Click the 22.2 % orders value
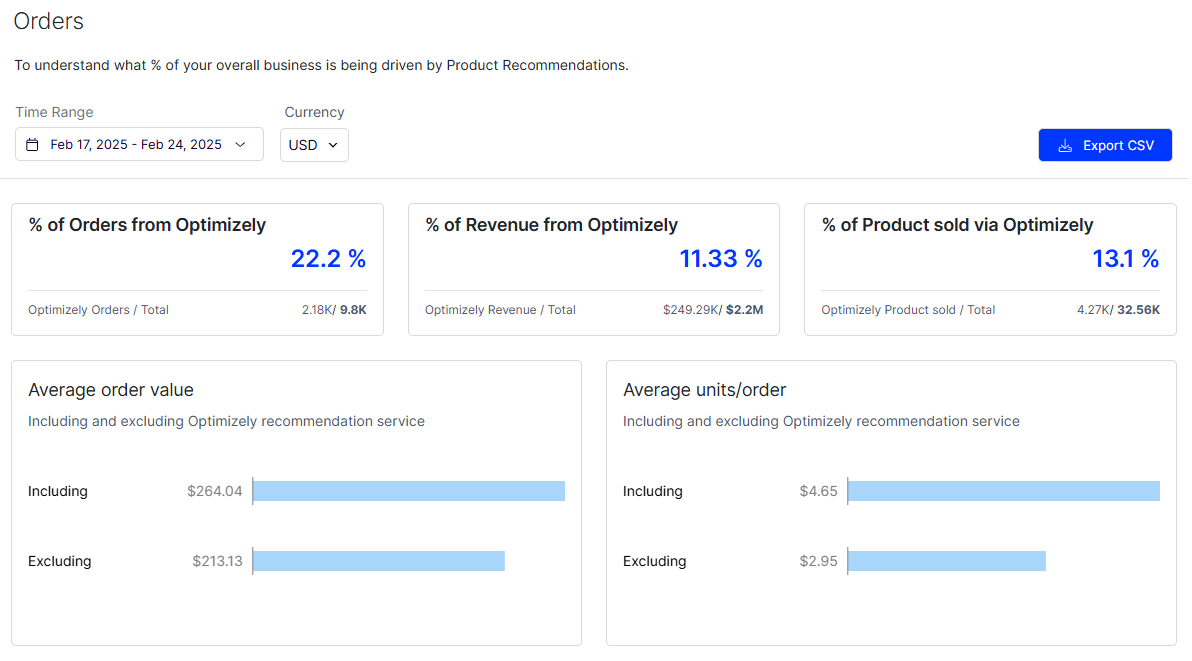1192x661 pixels. [328, 258]
